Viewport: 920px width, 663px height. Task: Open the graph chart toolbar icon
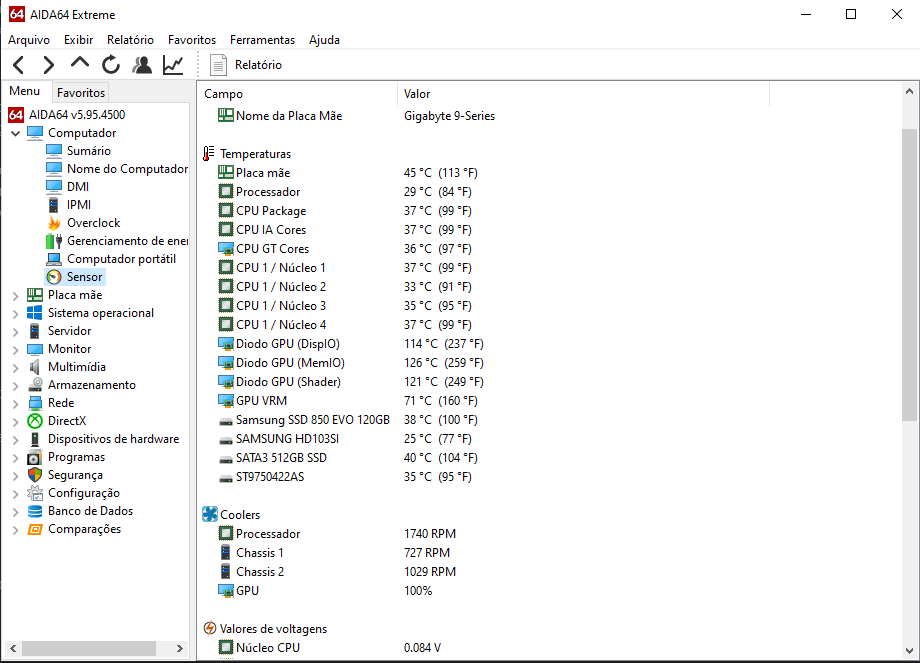click(173, 65)
